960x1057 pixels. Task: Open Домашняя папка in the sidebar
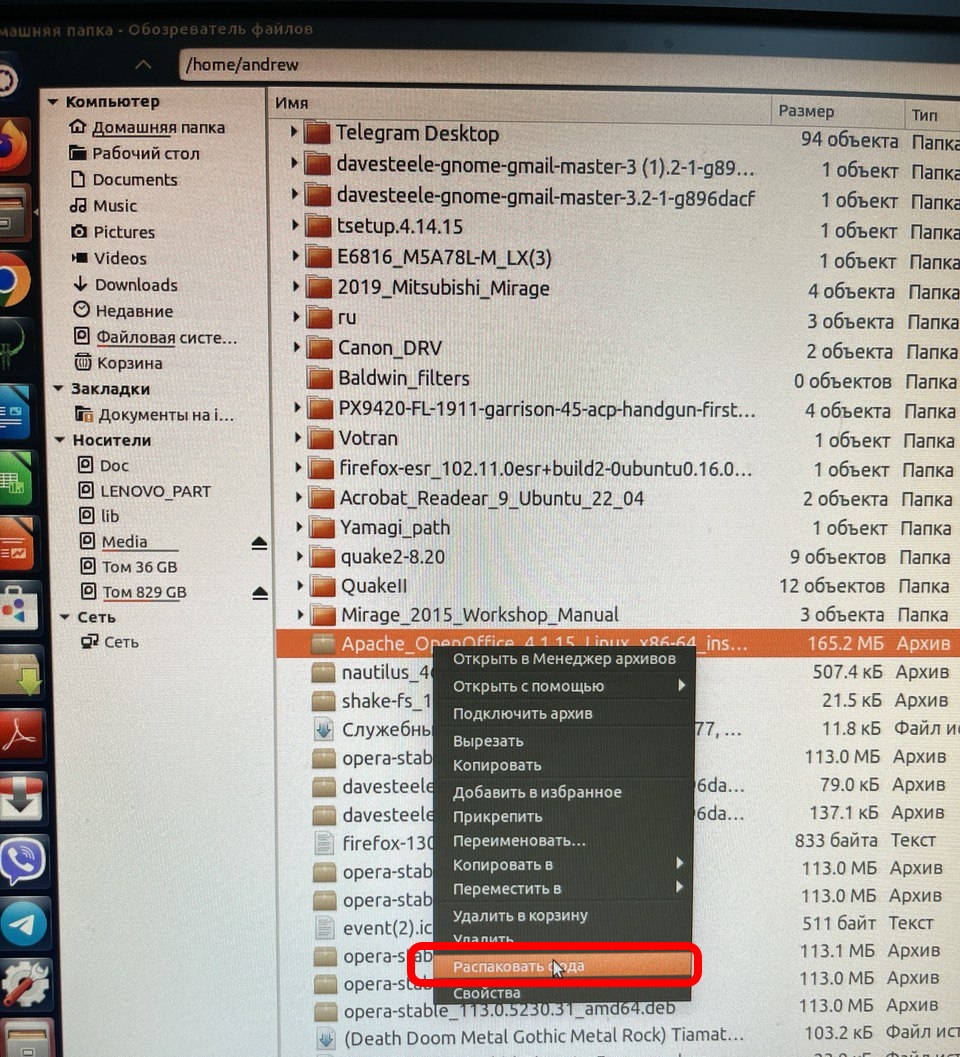click(x=158, y=127)
